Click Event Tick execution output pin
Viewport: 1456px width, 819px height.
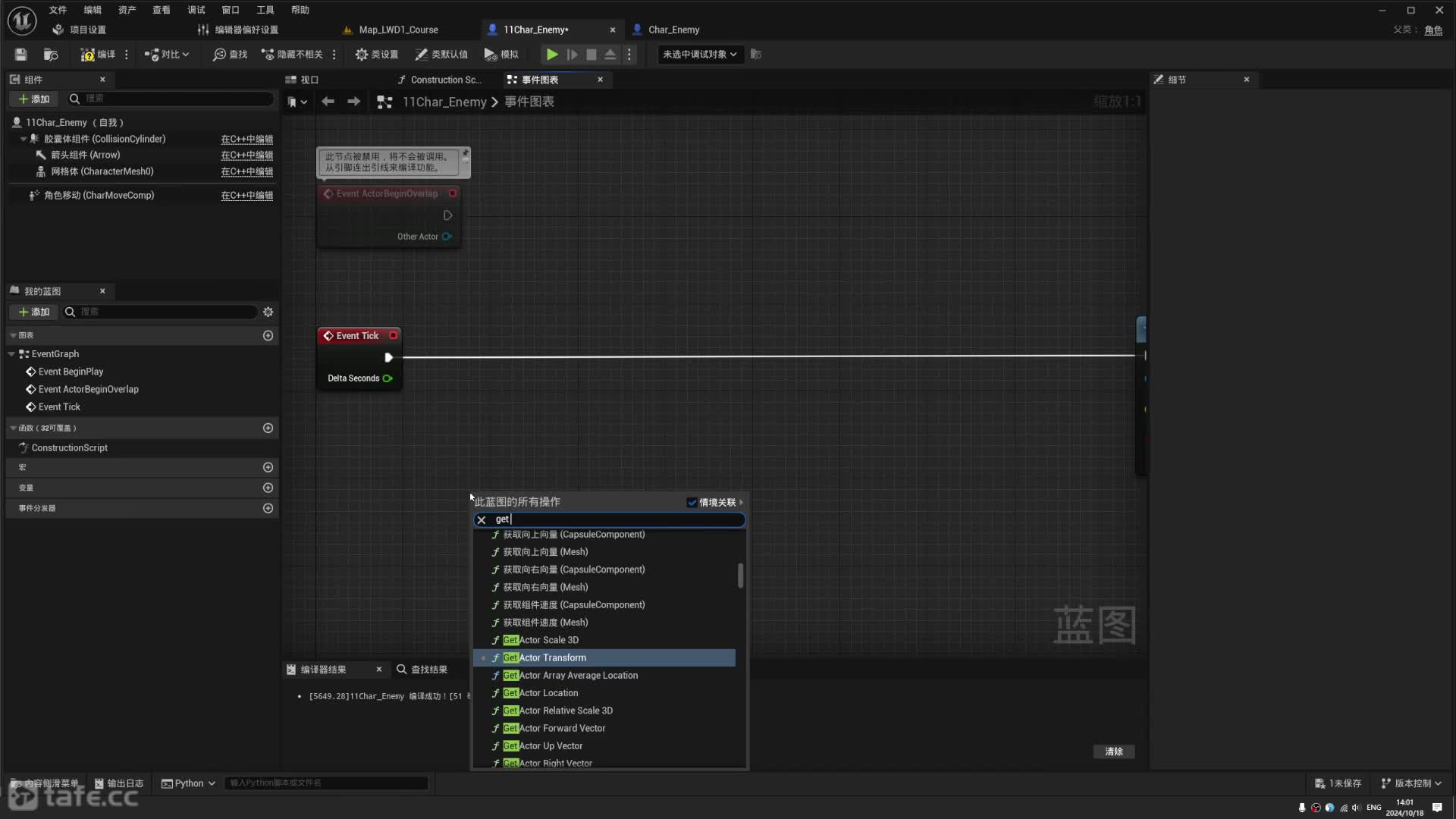pyautogui.click(x=388, y=357)
